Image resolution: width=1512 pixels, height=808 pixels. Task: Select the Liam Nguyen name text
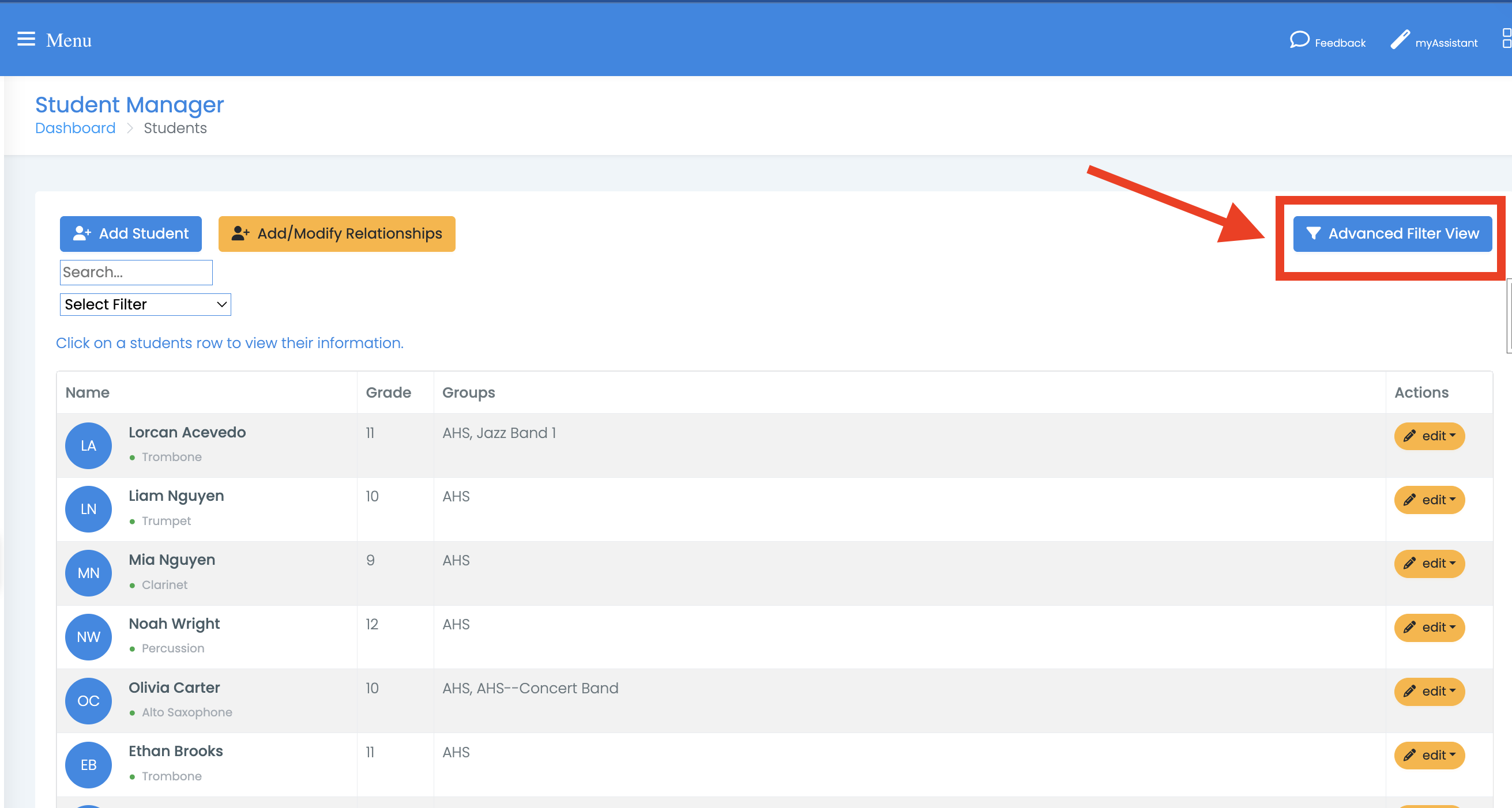(x=176, y=496)
